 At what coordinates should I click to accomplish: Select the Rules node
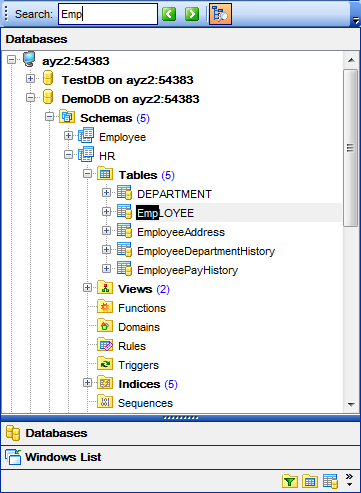(x=132, y=346)
